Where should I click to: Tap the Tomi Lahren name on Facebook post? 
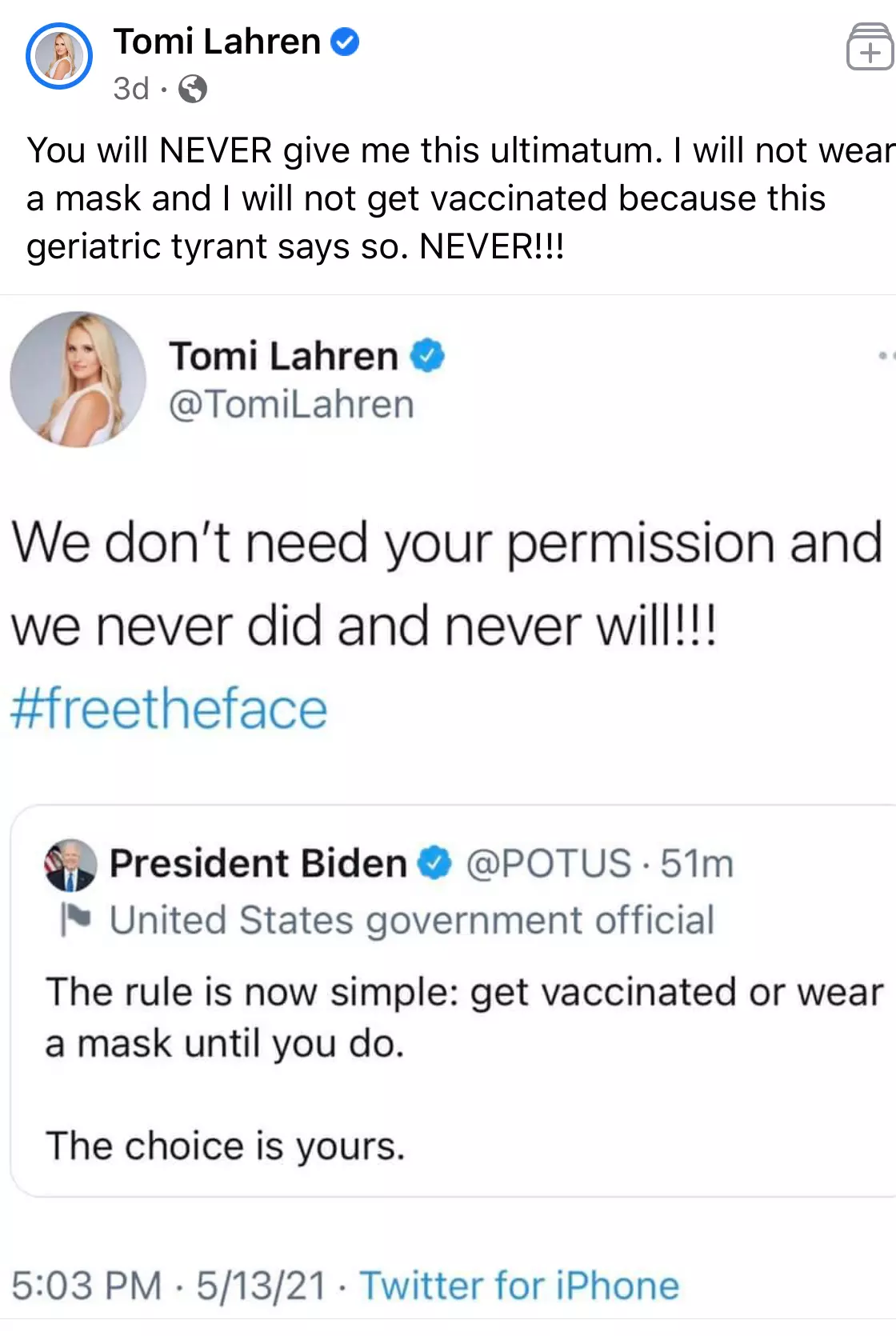point(217,42)
